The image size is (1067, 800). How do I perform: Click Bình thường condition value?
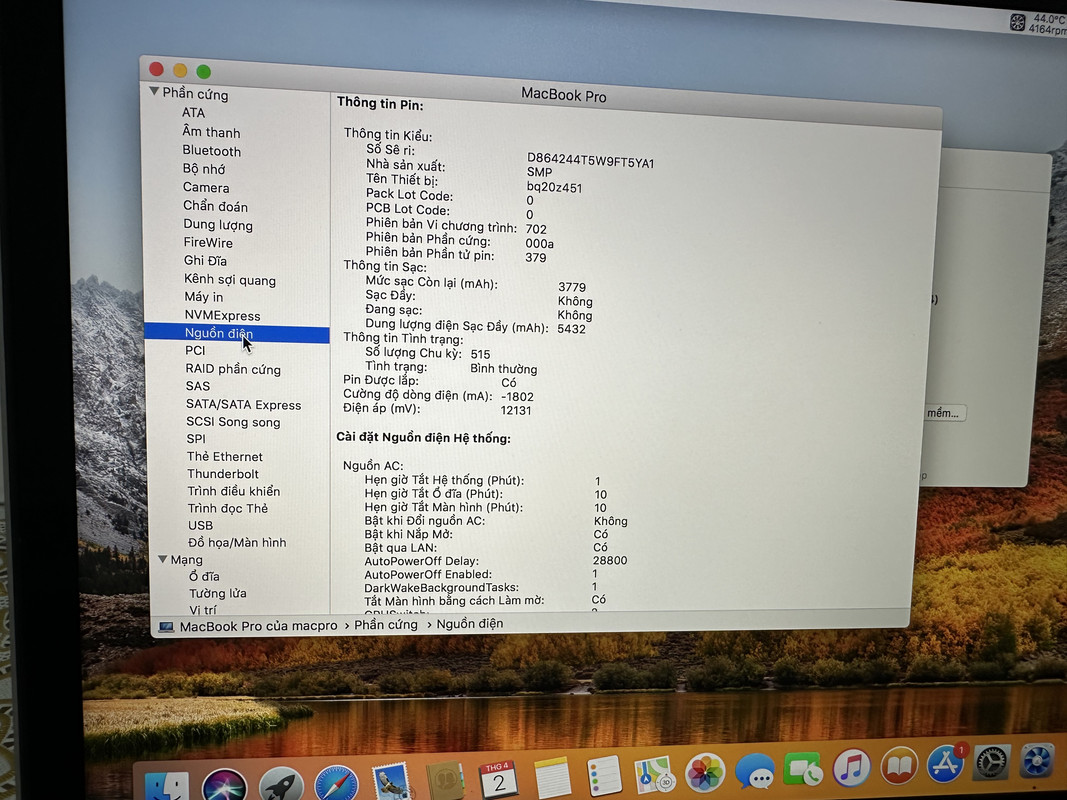(504, 369)
